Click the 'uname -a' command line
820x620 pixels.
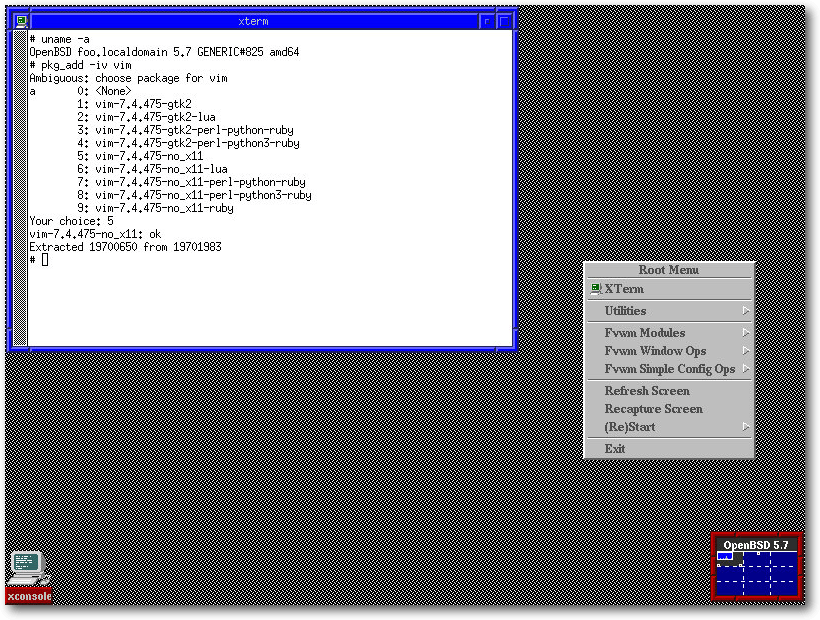point(60,39)
